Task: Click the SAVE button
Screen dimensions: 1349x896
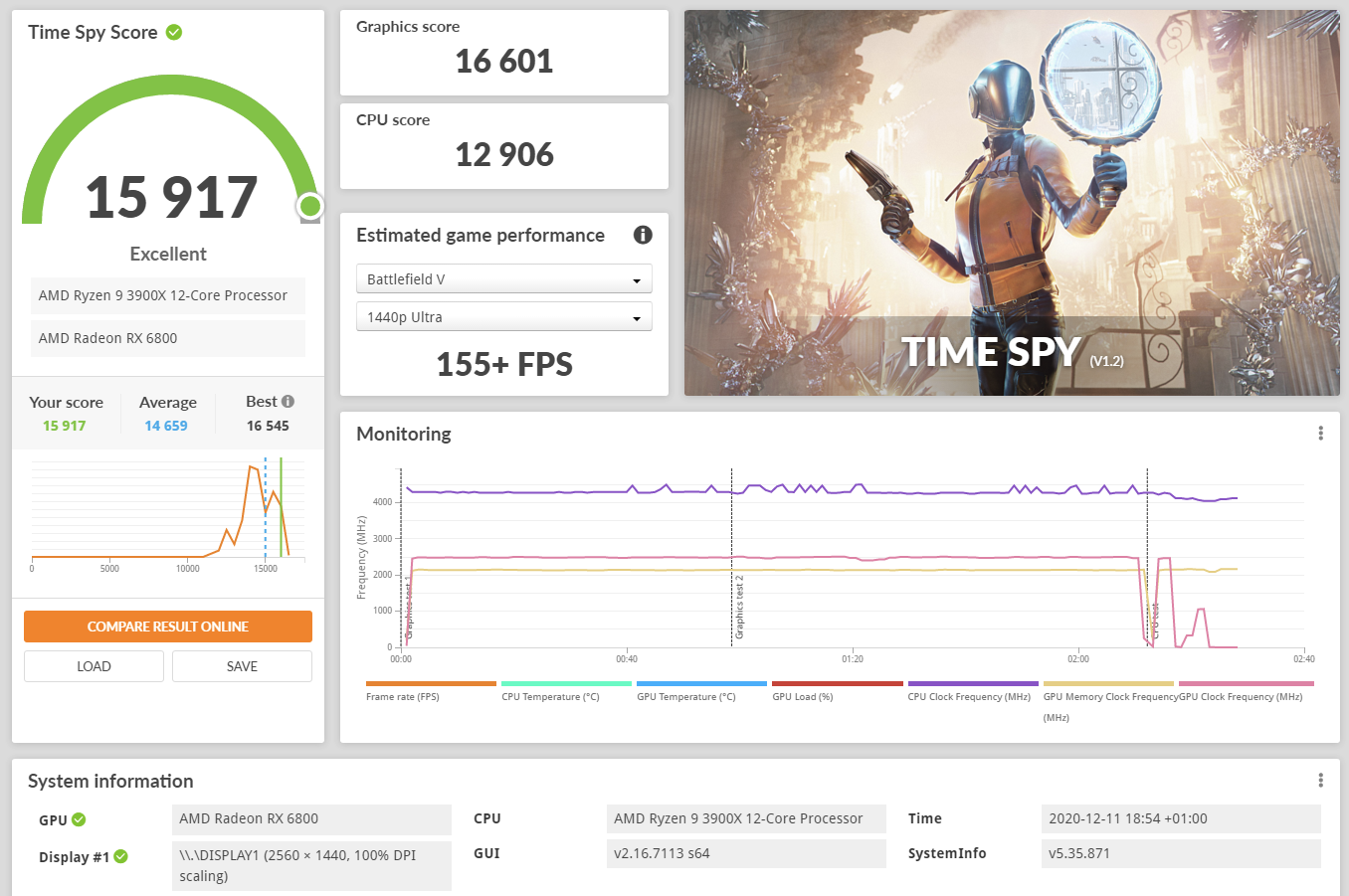Action: point(242,666)
